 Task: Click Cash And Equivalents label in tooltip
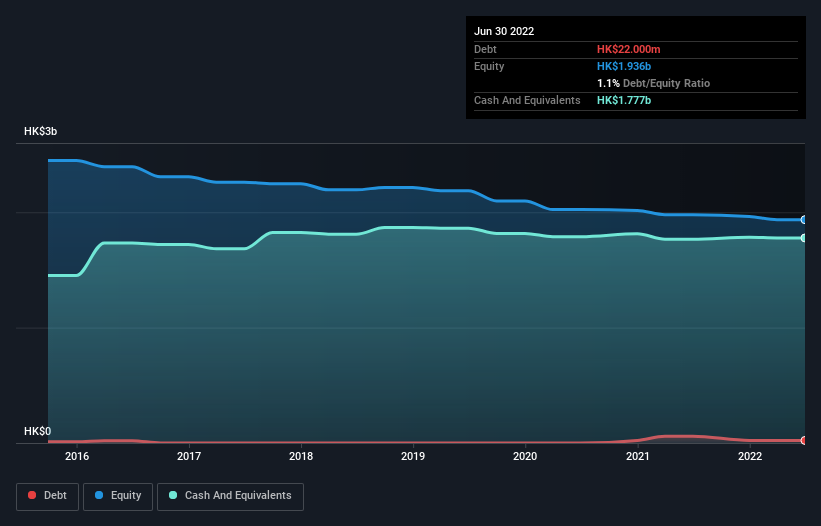click(x=527, y=100)
